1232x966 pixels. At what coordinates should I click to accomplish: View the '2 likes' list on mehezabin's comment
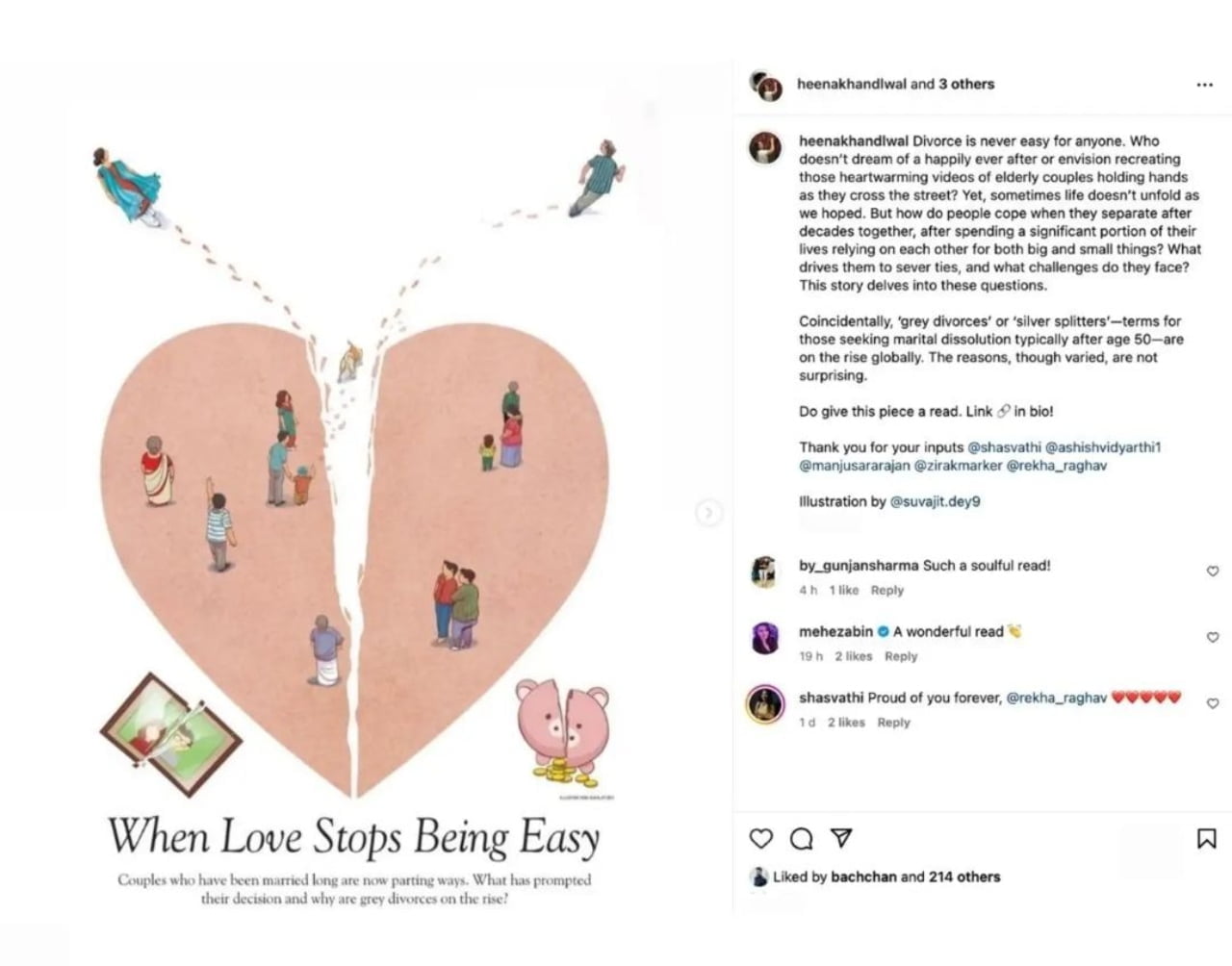pyautogui.click(x=853, y=656)
